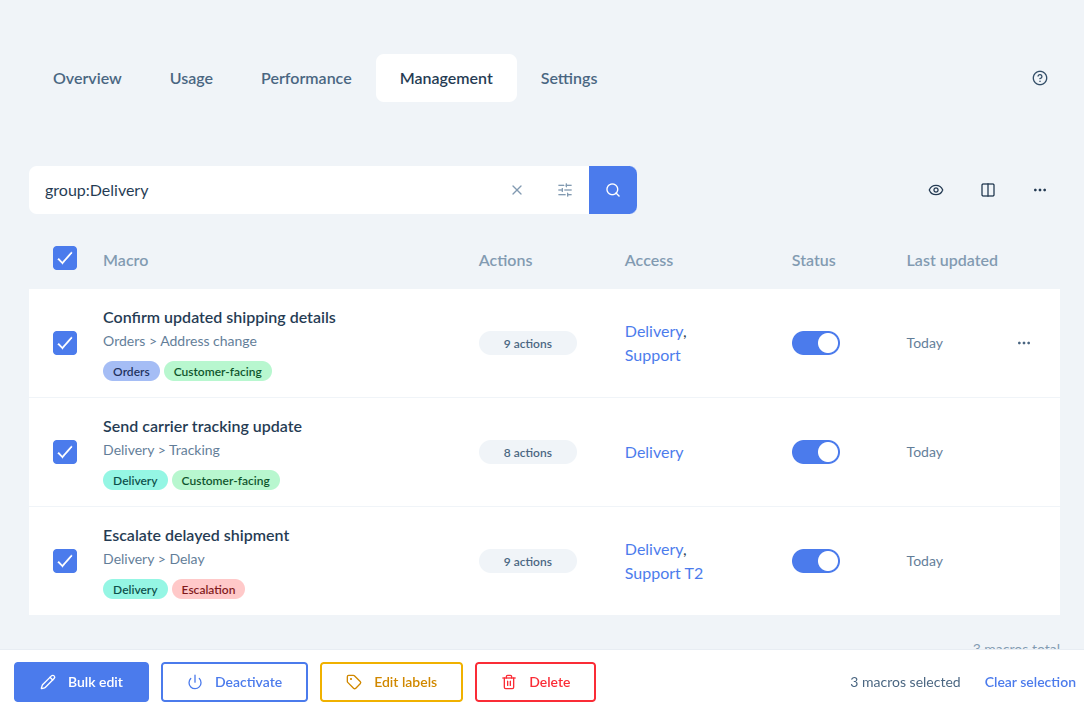1084x713 pixels.
Task: Toggle the select-all macros checkbox
Action: [x=65, y=258]
